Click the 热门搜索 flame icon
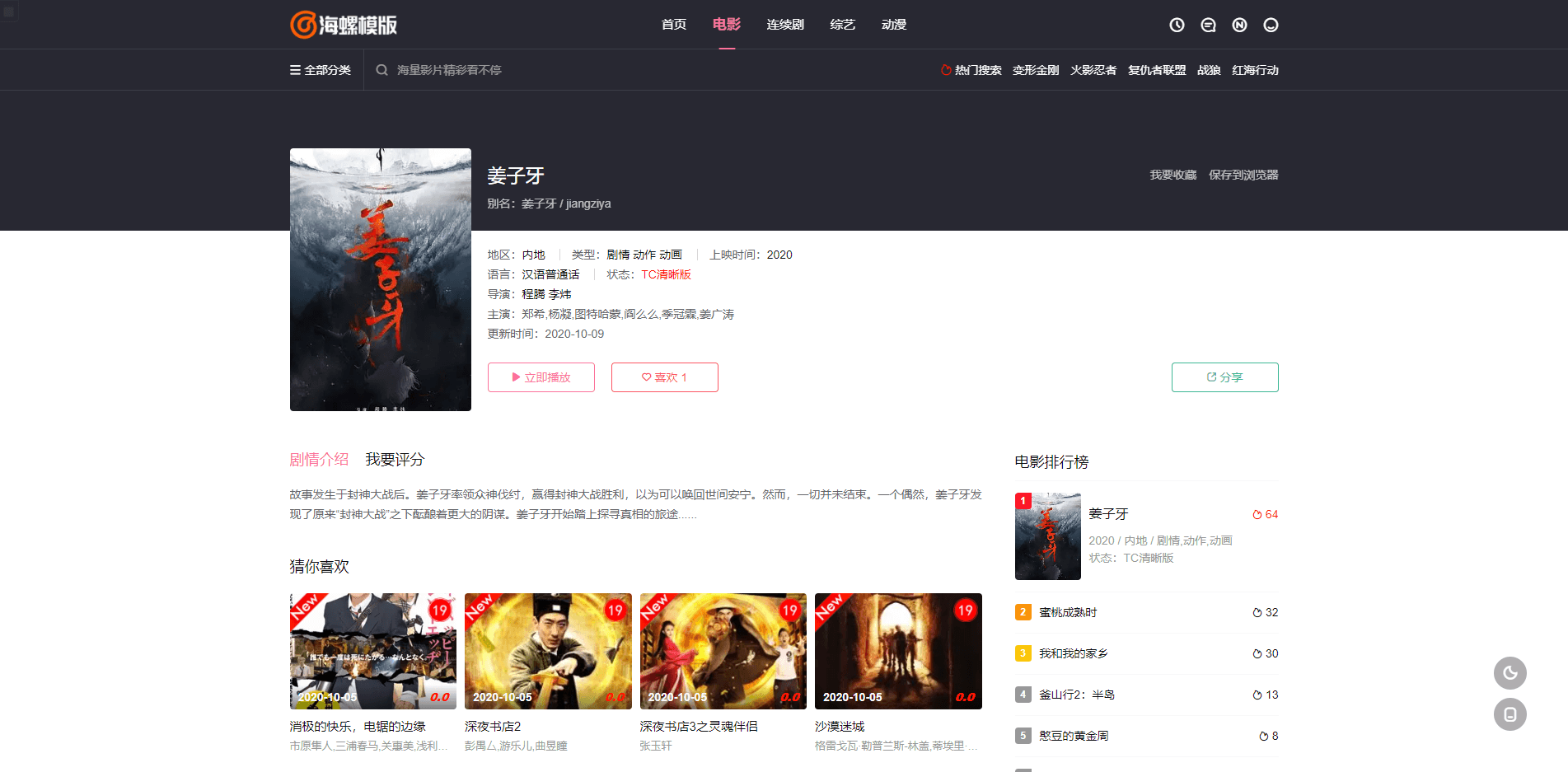Viewport: 1568px width, 772px height. (946, 70)
